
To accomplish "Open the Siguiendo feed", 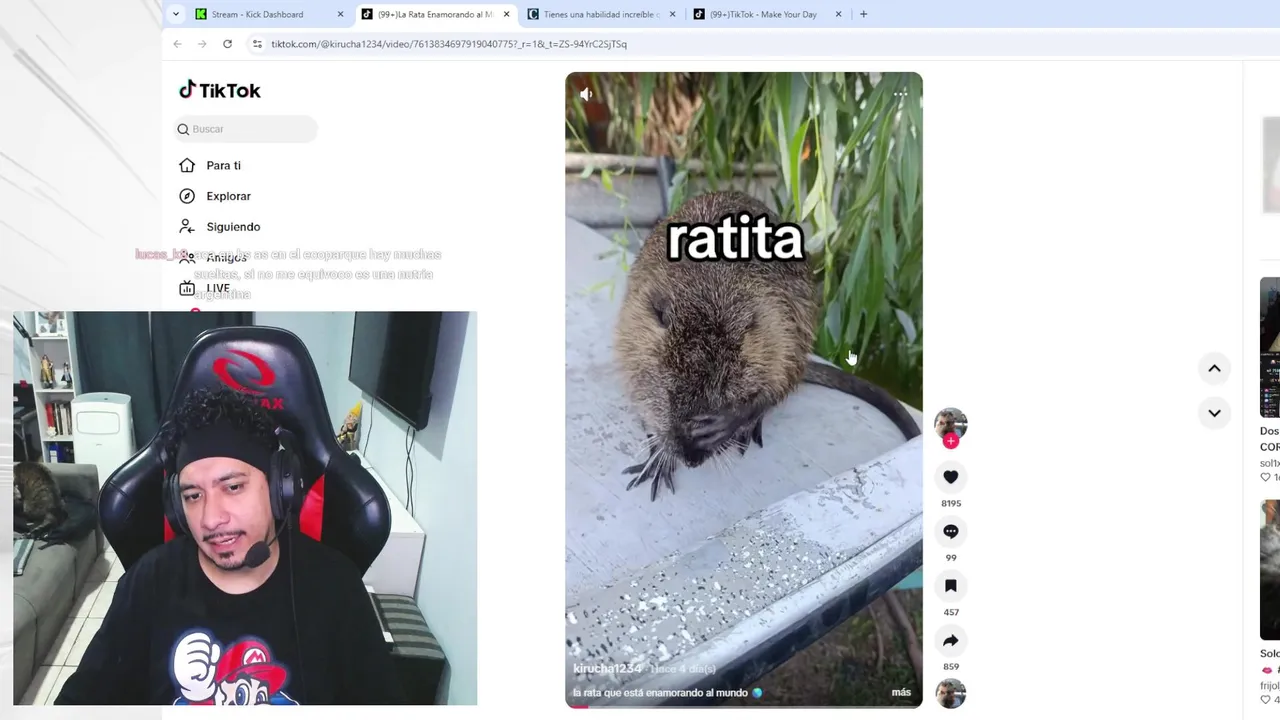I will coord(233,227).
